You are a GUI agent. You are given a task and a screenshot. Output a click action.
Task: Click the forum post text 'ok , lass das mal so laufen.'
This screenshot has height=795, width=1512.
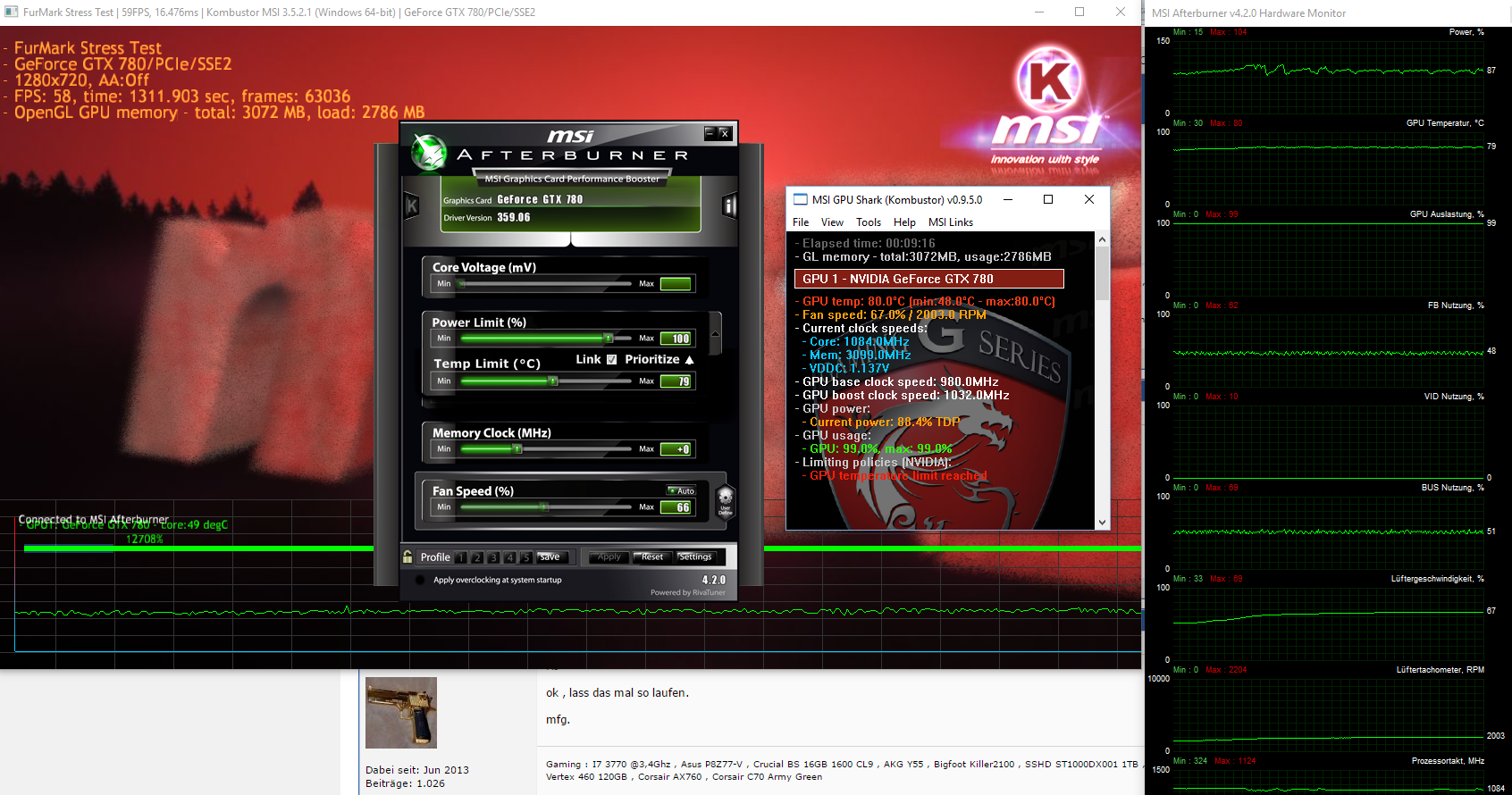pos(617,693)
